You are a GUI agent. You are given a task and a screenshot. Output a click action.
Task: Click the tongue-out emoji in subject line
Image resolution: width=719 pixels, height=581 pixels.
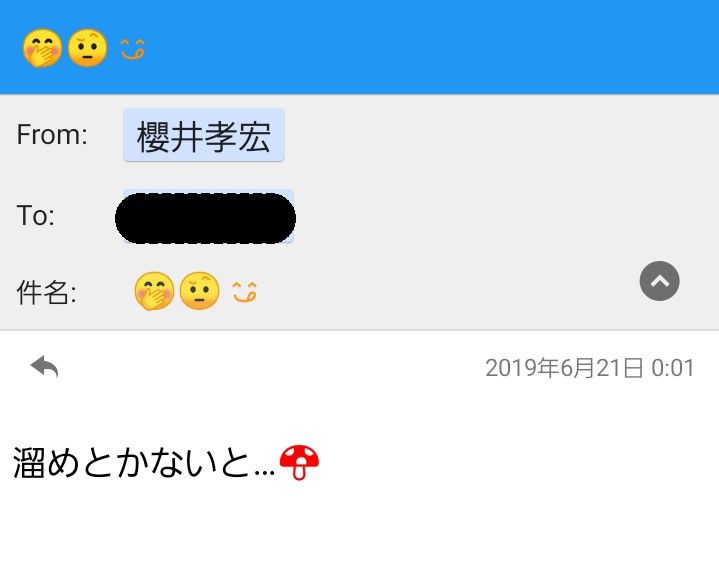244,292
